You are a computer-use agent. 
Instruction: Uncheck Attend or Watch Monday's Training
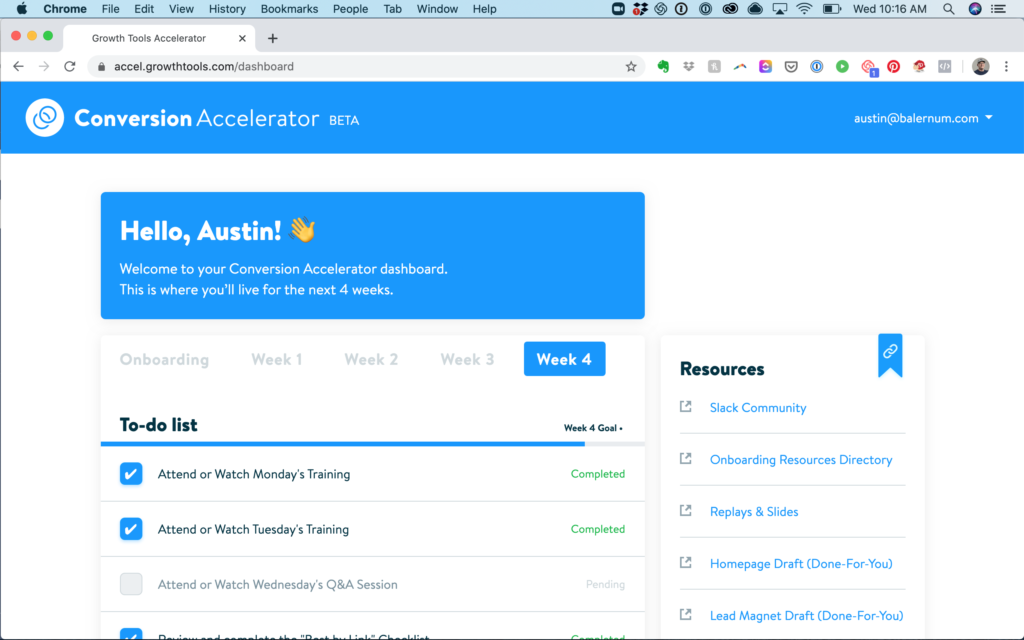click(131, 474)
